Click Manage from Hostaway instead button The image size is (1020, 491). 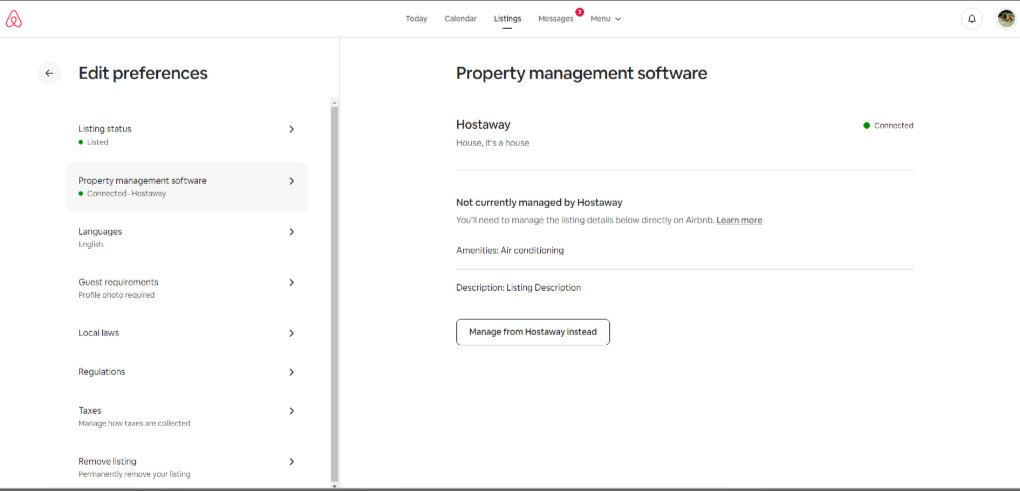[533, 332]
